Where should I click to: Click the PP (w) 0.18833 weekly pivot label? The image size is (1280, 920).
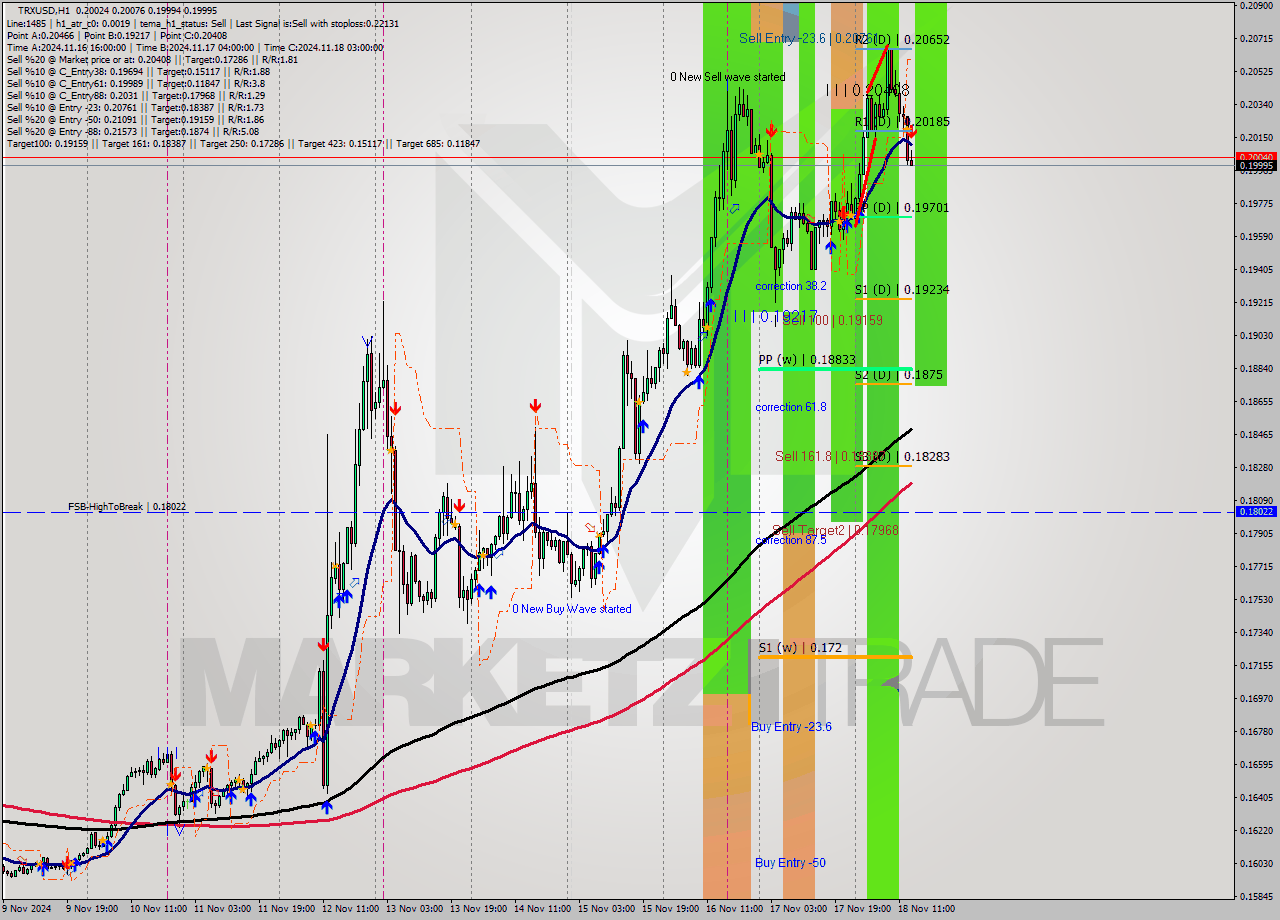click(x=807, y=360)
